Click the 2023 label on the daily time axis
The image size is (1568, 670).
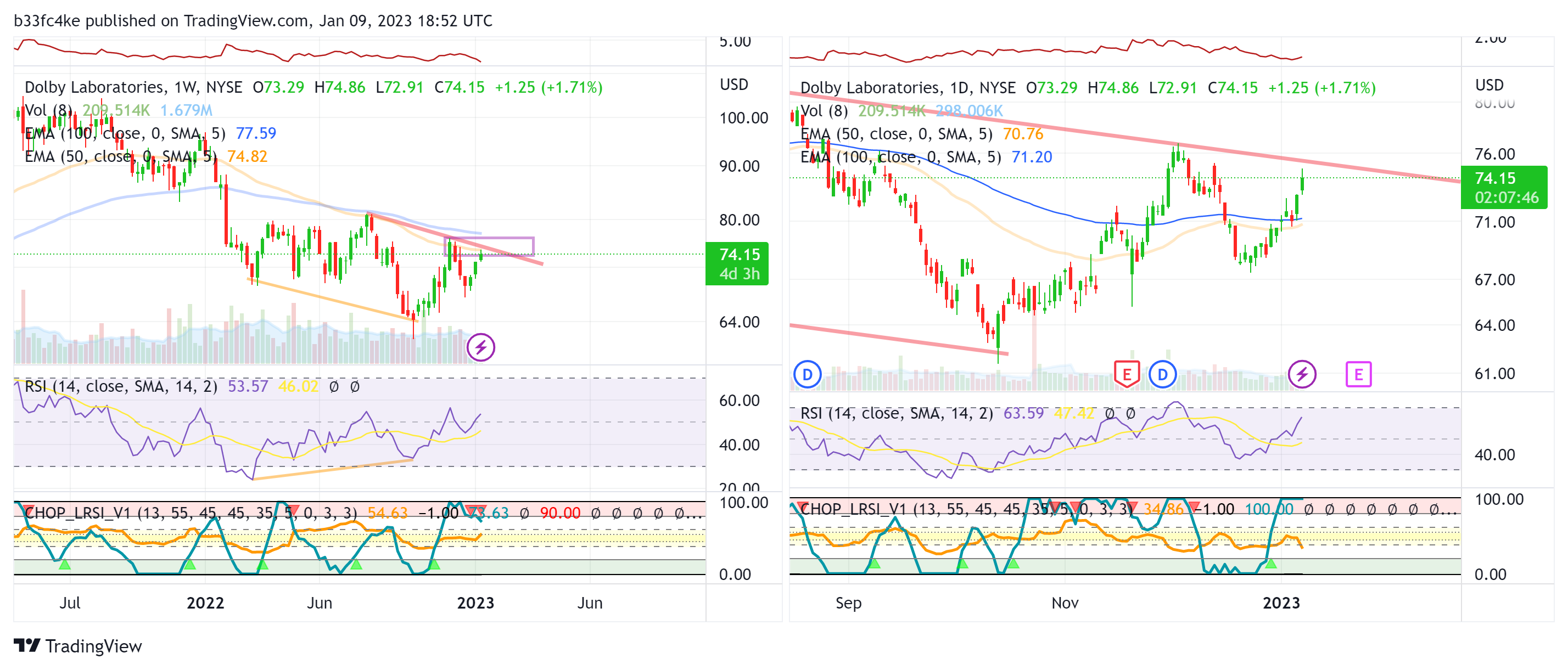tap(1281, 603)
